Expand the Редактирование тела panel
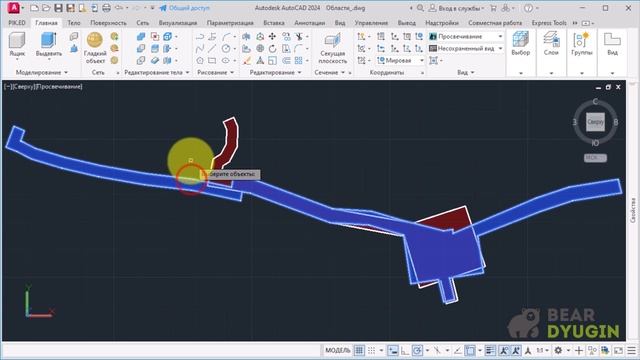Image resolution: width=640 pixels, height=360 pixels. [x=157, y=72]
